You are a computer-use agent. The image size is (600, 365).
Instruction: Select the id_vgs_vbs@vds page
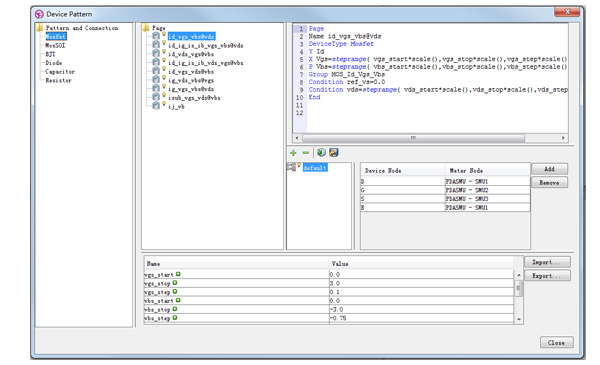point(191,36)
